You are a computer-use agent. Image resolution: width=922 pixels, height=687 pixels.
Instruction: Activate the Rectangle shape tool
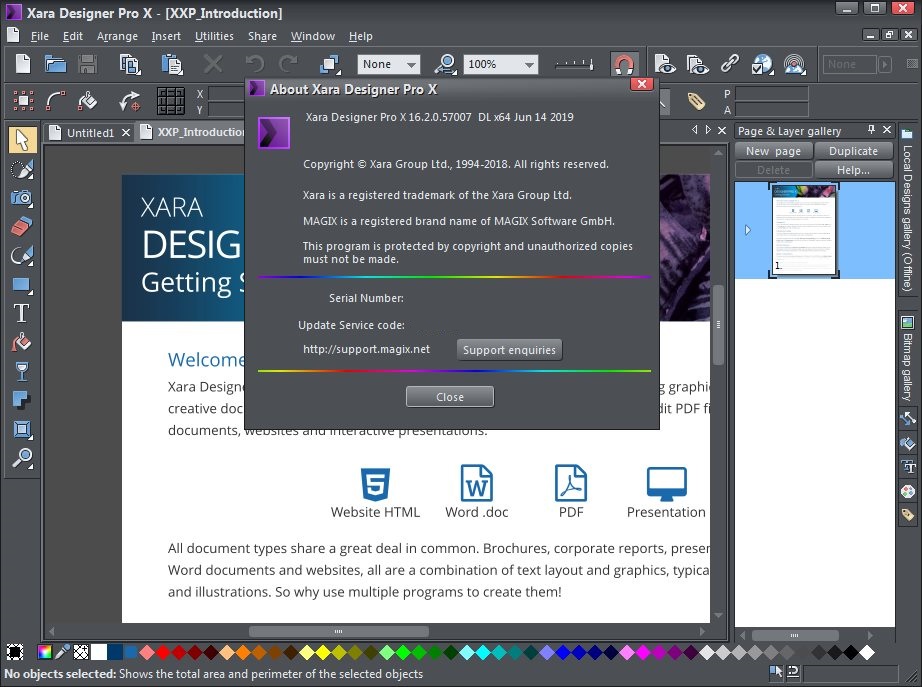(x=22, y=285)
